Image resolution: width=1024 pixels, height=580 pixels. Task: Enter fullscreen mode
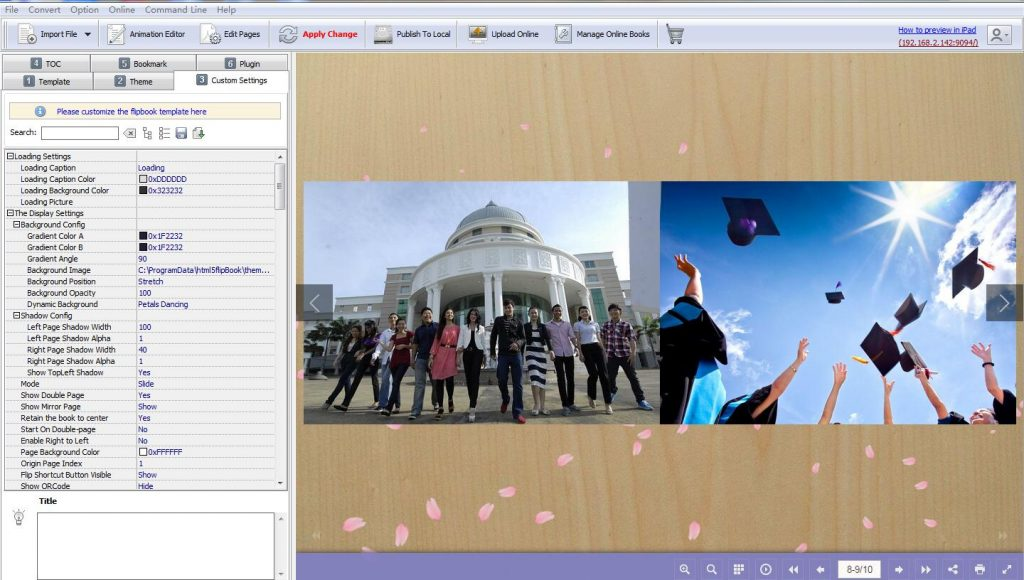(1007, 569)
